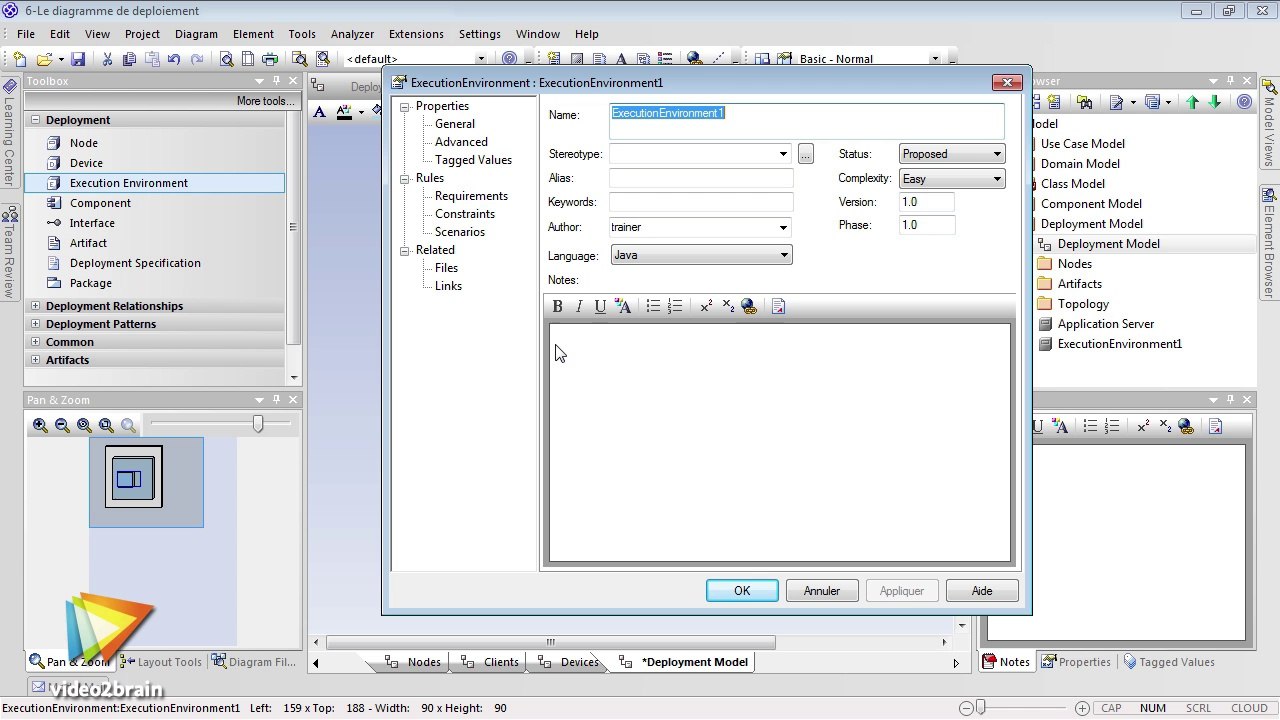
Task: Open font color in dialog Notes toolbar
Action: [623, 307]
